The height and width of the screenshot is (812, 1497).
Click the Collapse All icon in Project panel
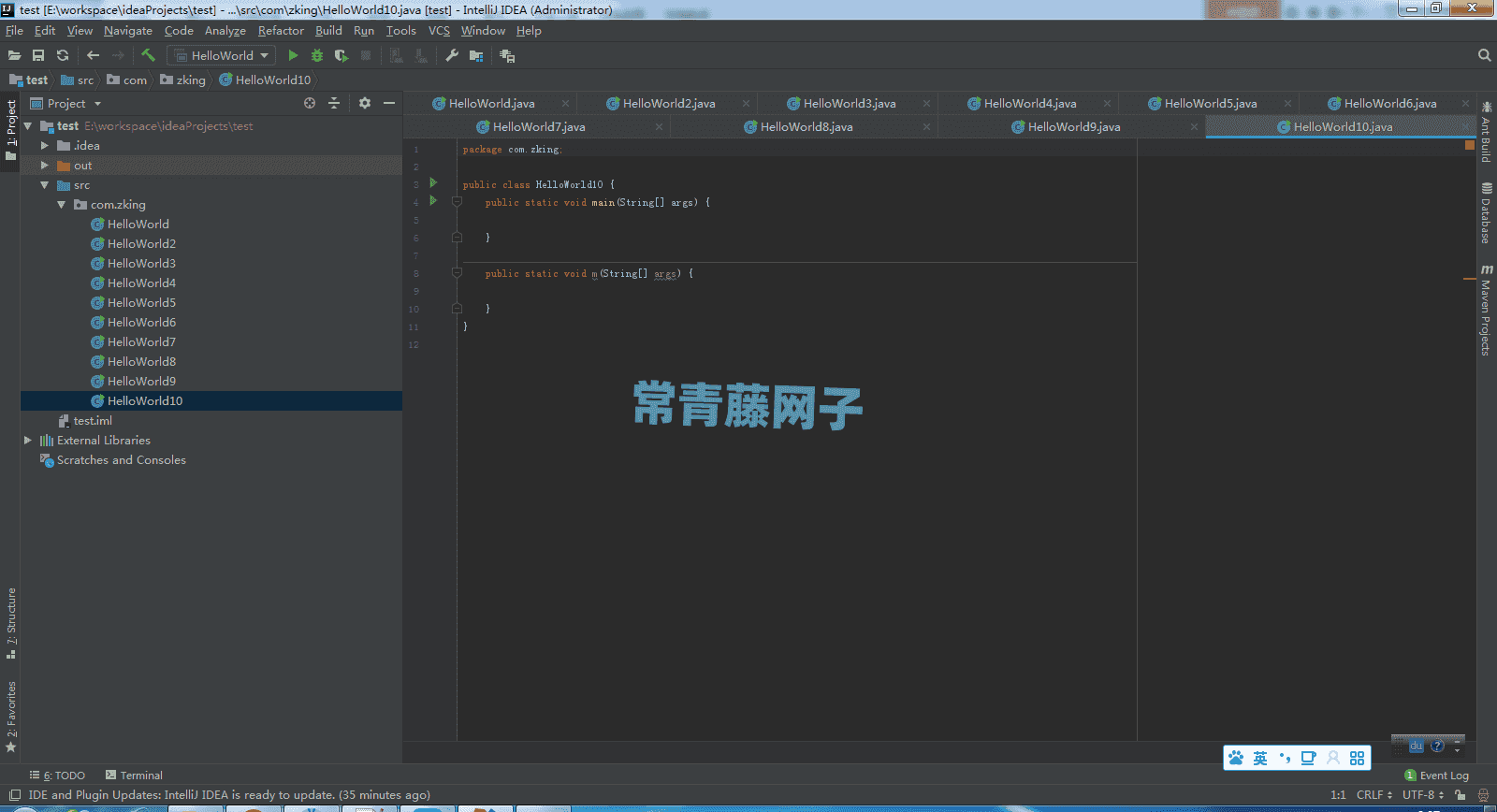tap(334, 103)
